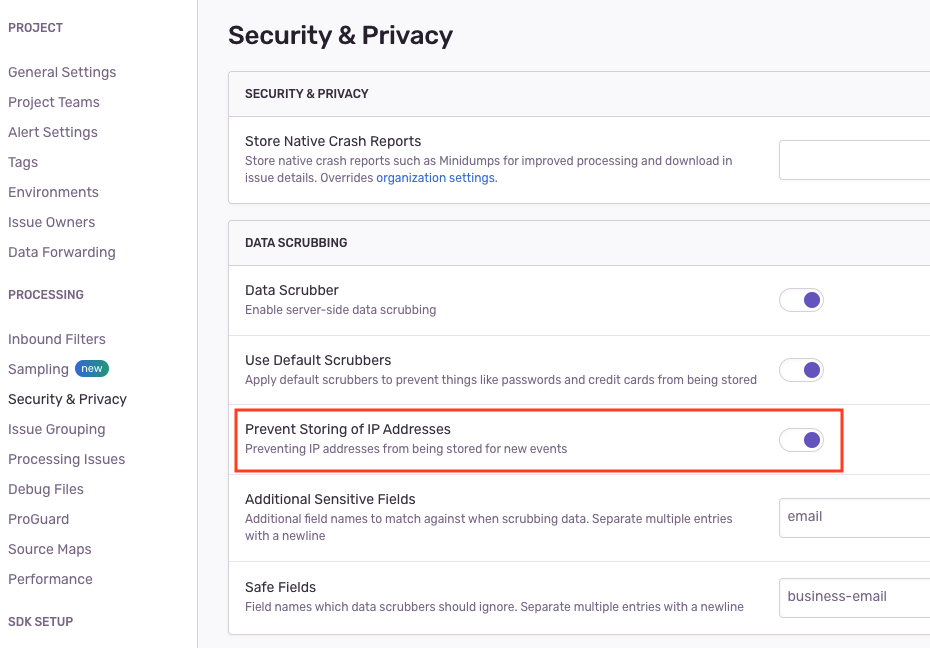The width and height of the screenshot is (930, 648).
Task: Click the organization settings link
Action: tap(435, 178)
